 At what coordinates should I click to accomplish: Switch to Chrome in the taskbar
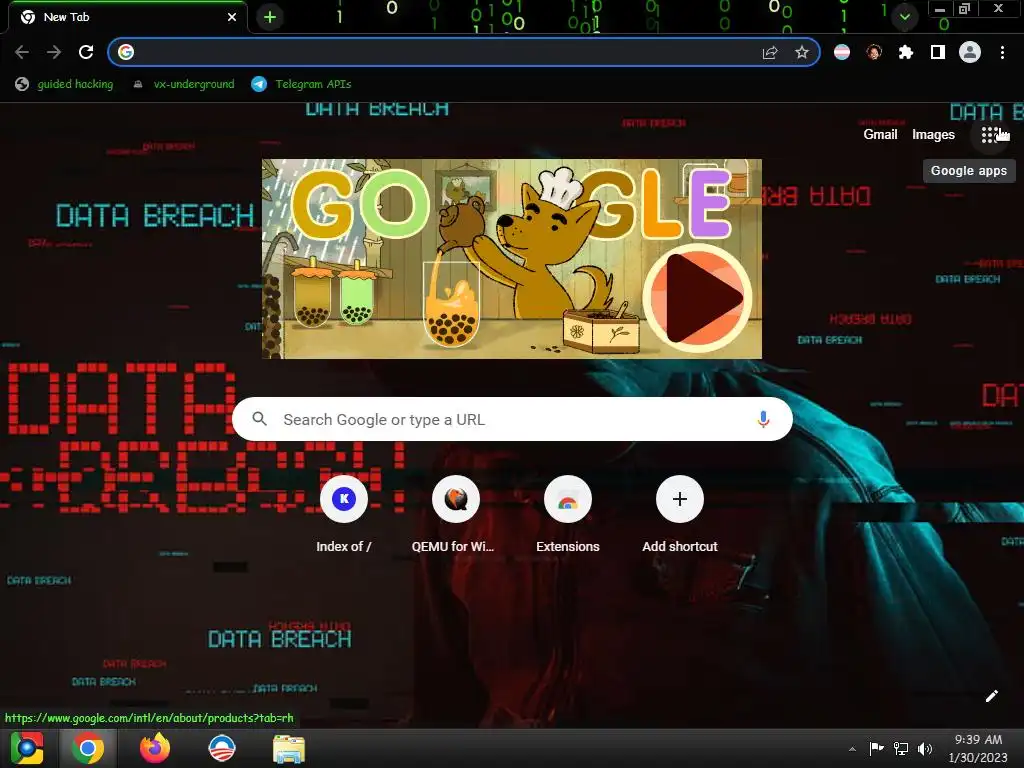click(x=88, y=748)
